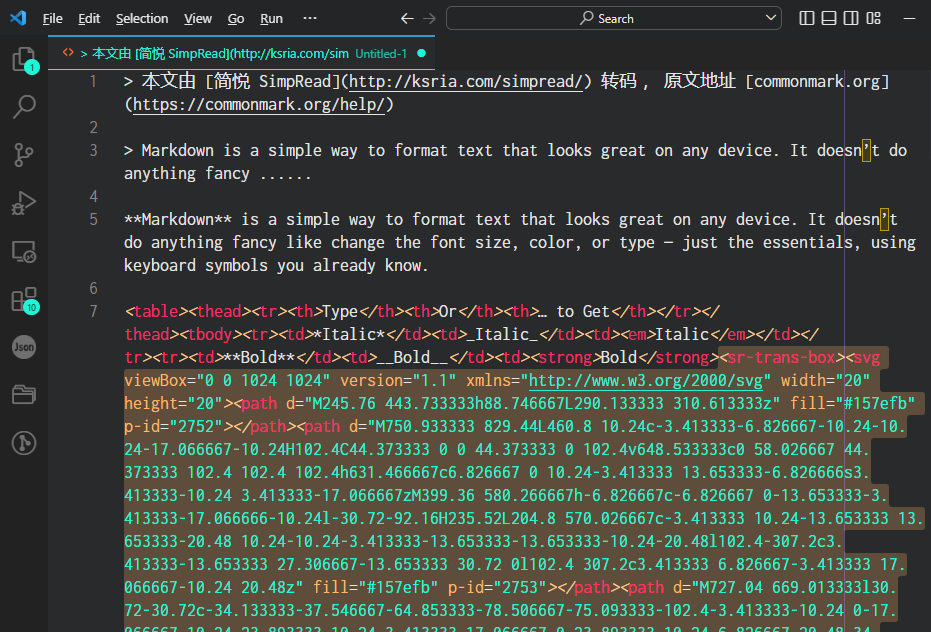Expand the overflow menu ellipsis

coord(310,18)
